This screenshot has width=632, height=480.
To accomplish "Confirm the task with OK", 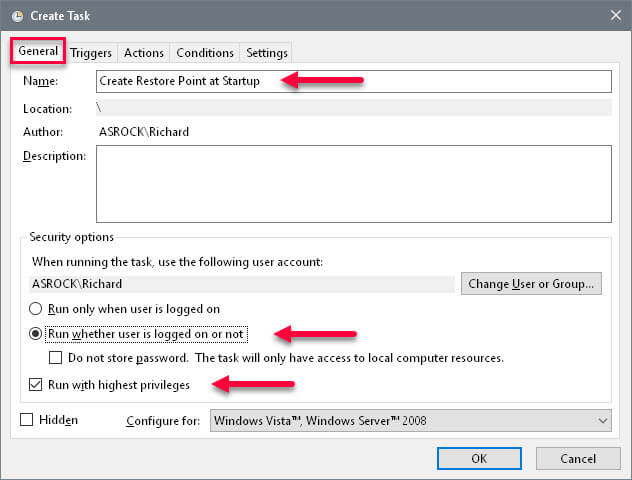I will [479, 459].
